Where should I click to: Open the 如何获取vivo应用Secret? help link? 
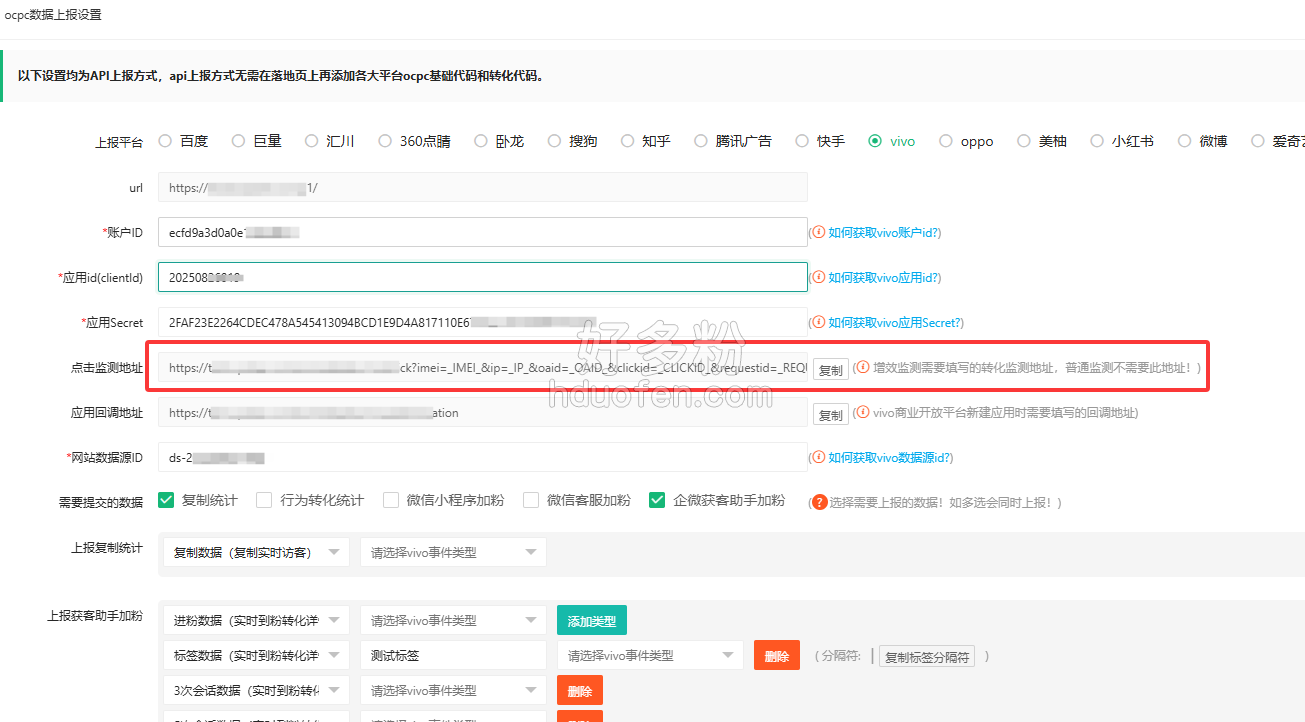895,323
